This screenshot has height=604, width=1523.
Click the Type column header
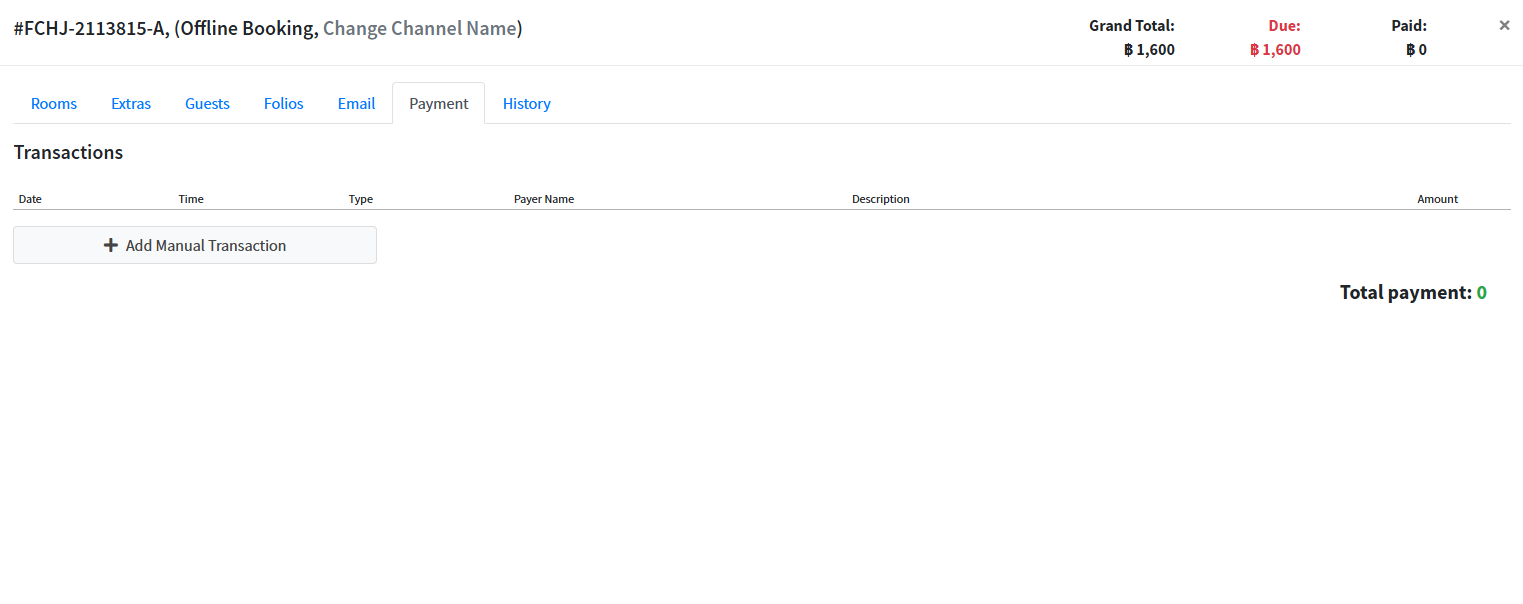pos(360,199)
